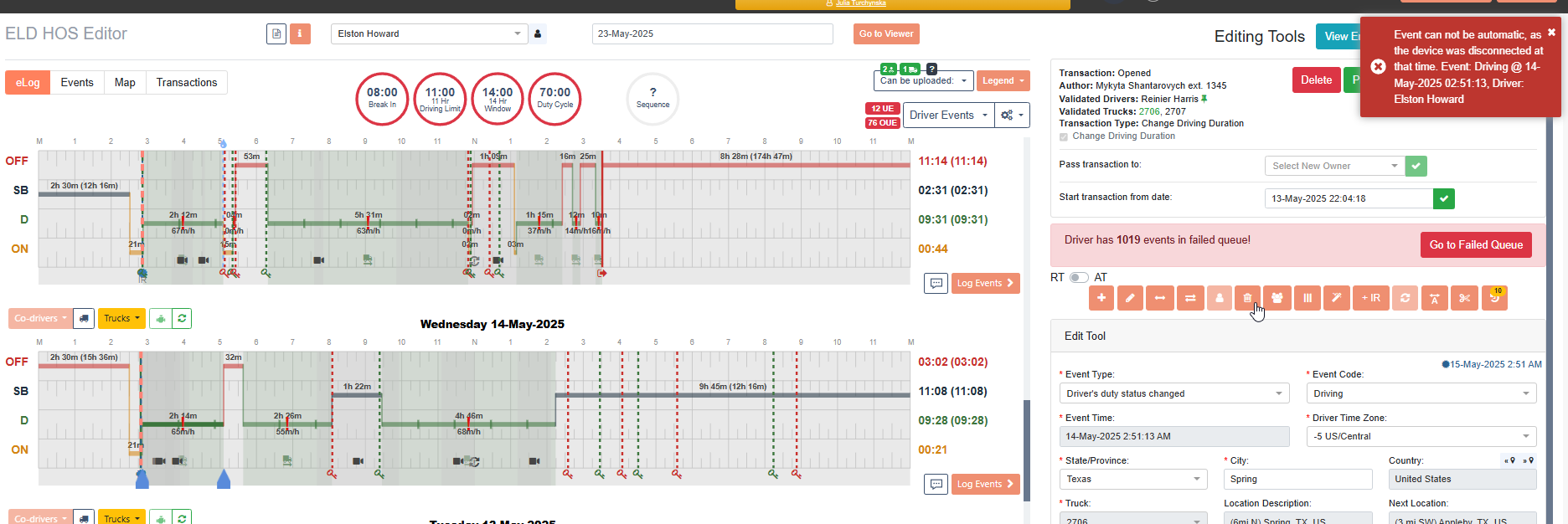Click the date field showing 23-May-2025
Image resolution: width=1568 pixels, height=524 pixels.
coord(712,34)
